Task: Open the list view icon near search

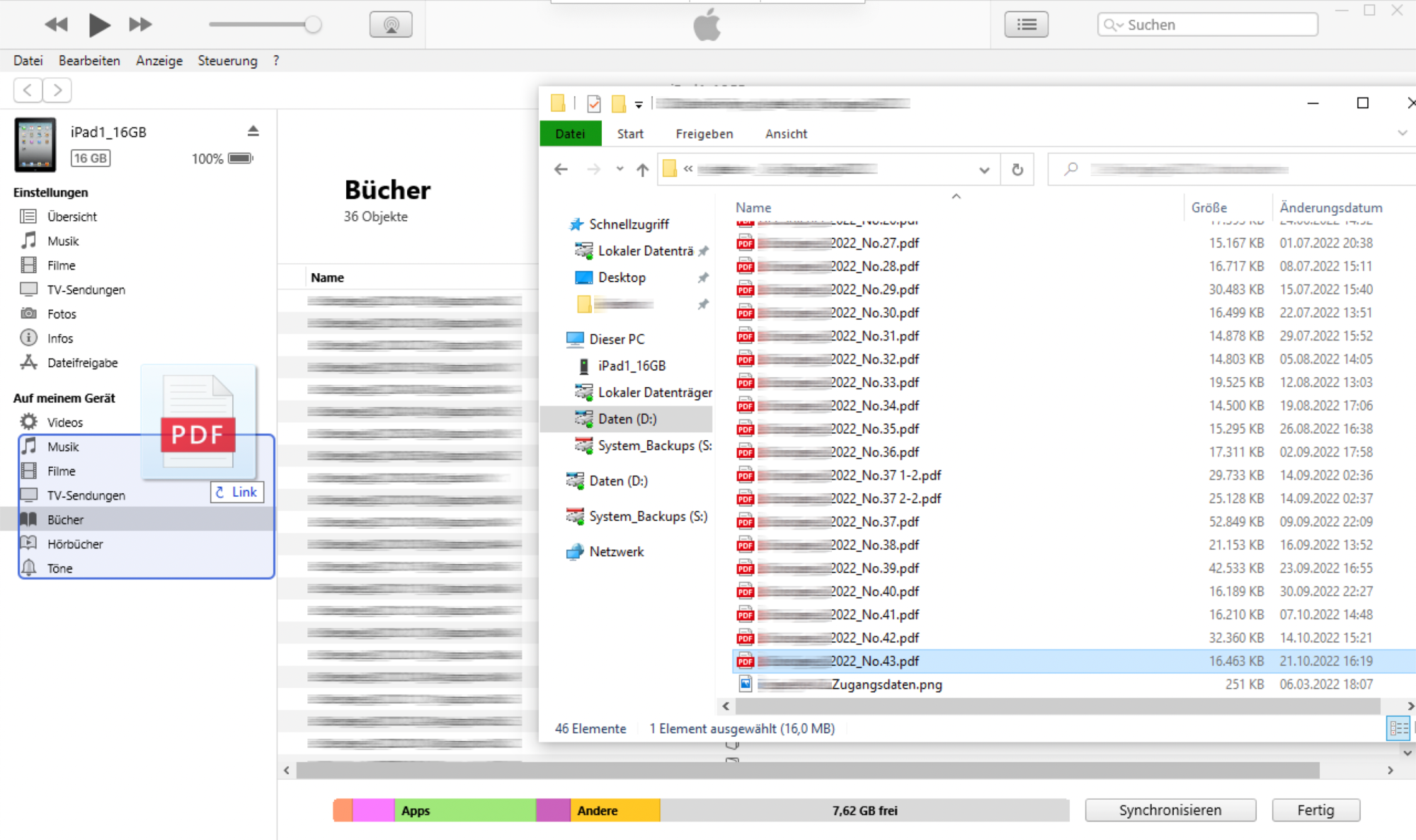Action: click(1026, 25)
